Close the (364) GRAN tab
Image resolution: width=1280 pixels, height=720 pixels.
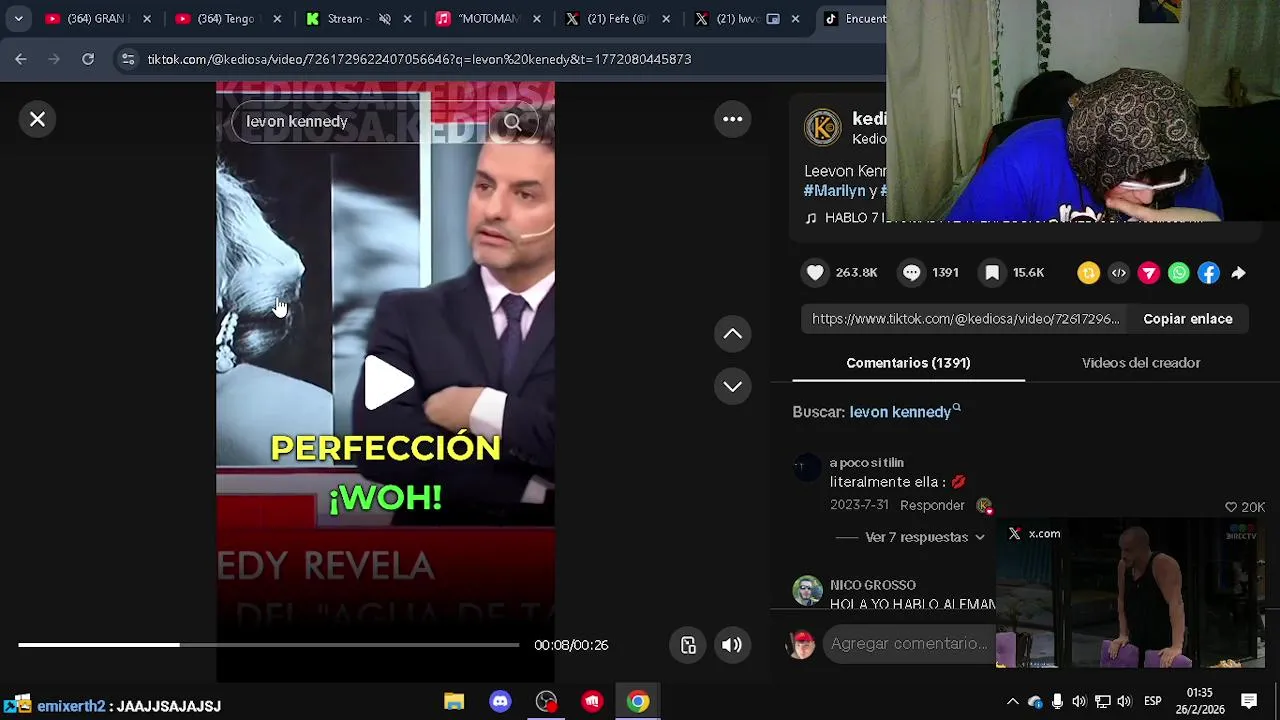[147, 18]
